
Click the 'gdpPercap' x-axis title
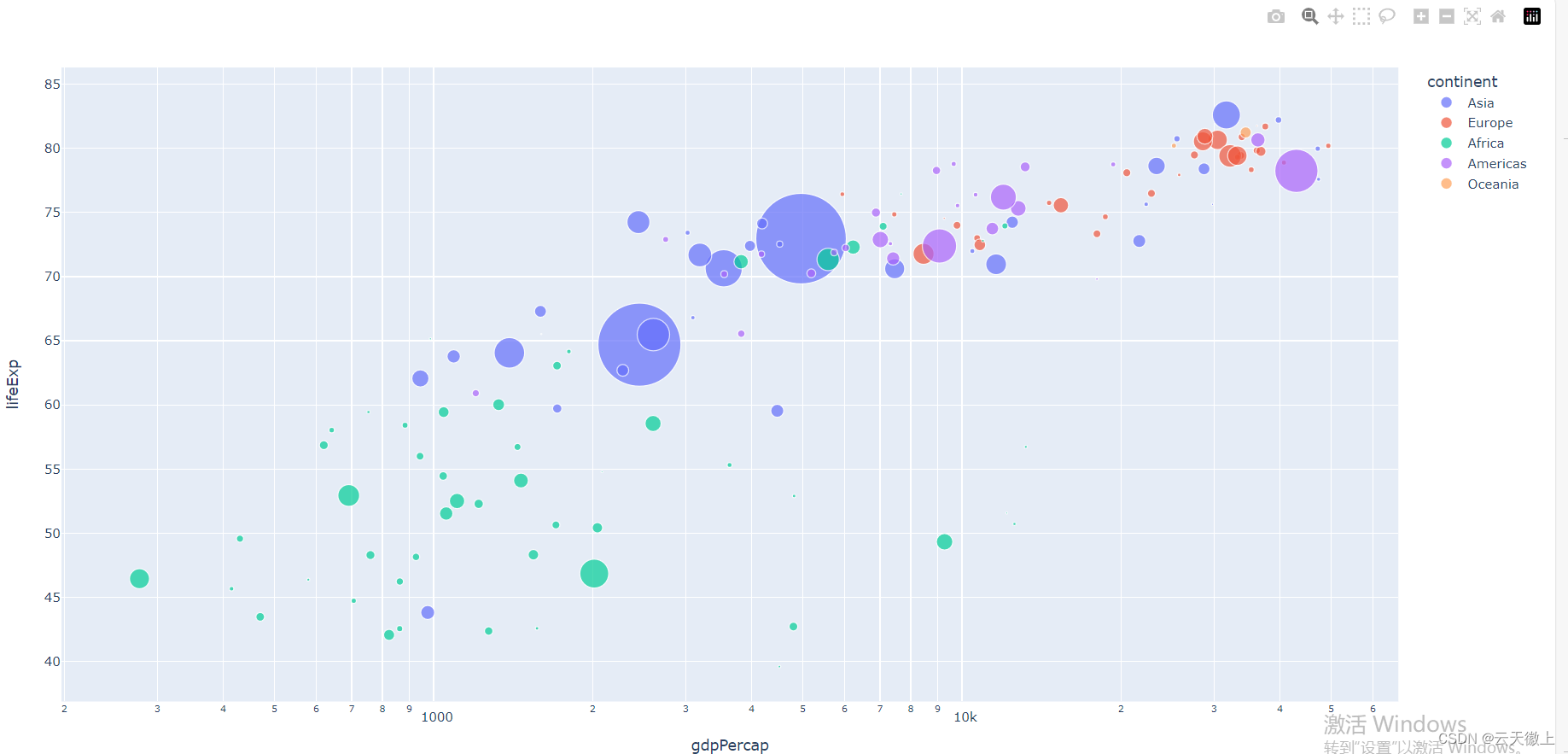pos(730,745)
